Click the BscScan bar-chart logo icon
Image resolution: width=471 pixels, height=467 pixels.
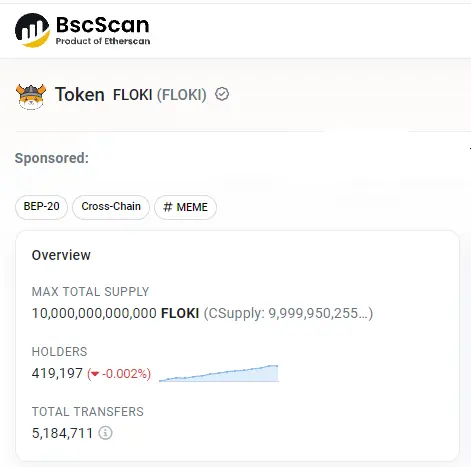pos(32,30)
